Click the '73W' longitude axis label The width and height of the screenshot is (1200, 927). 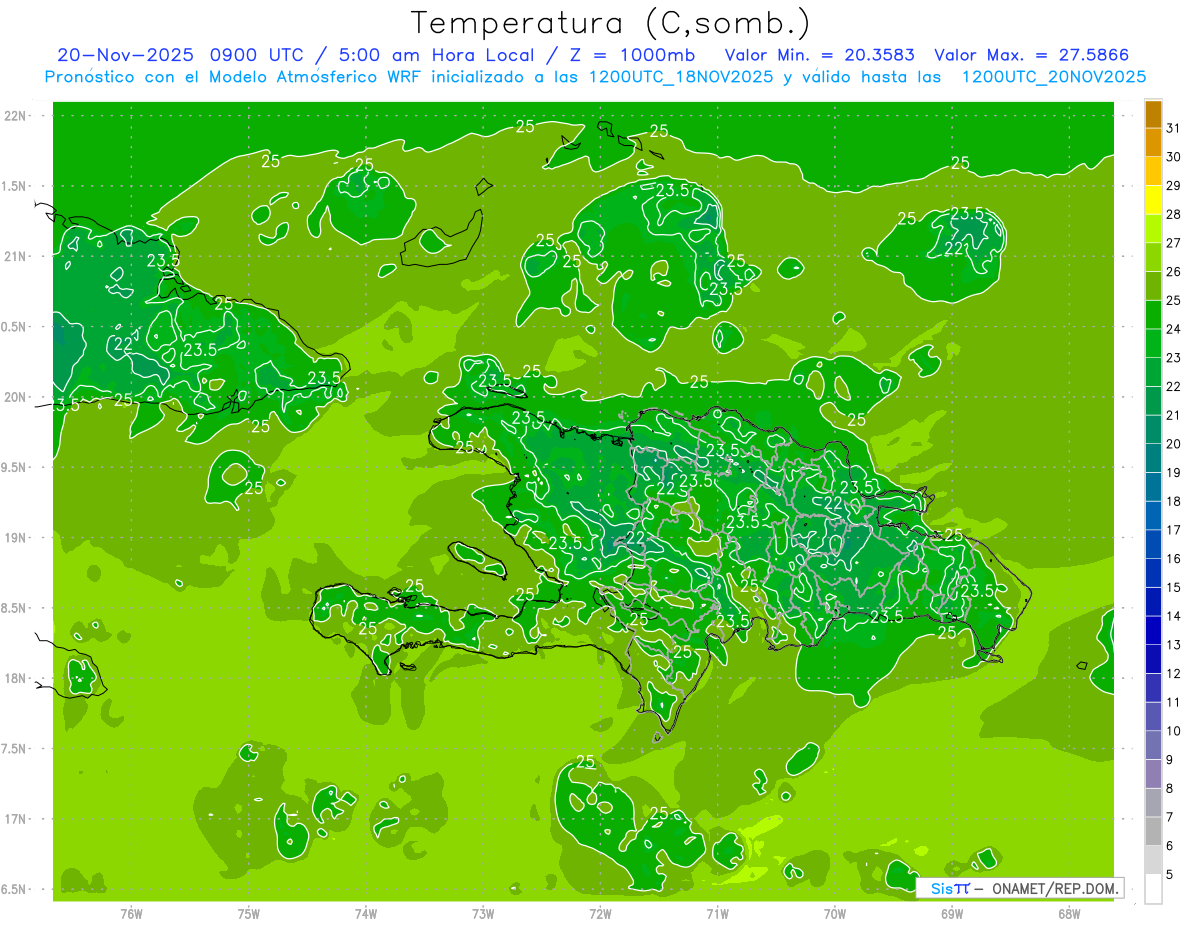point(483,914)
